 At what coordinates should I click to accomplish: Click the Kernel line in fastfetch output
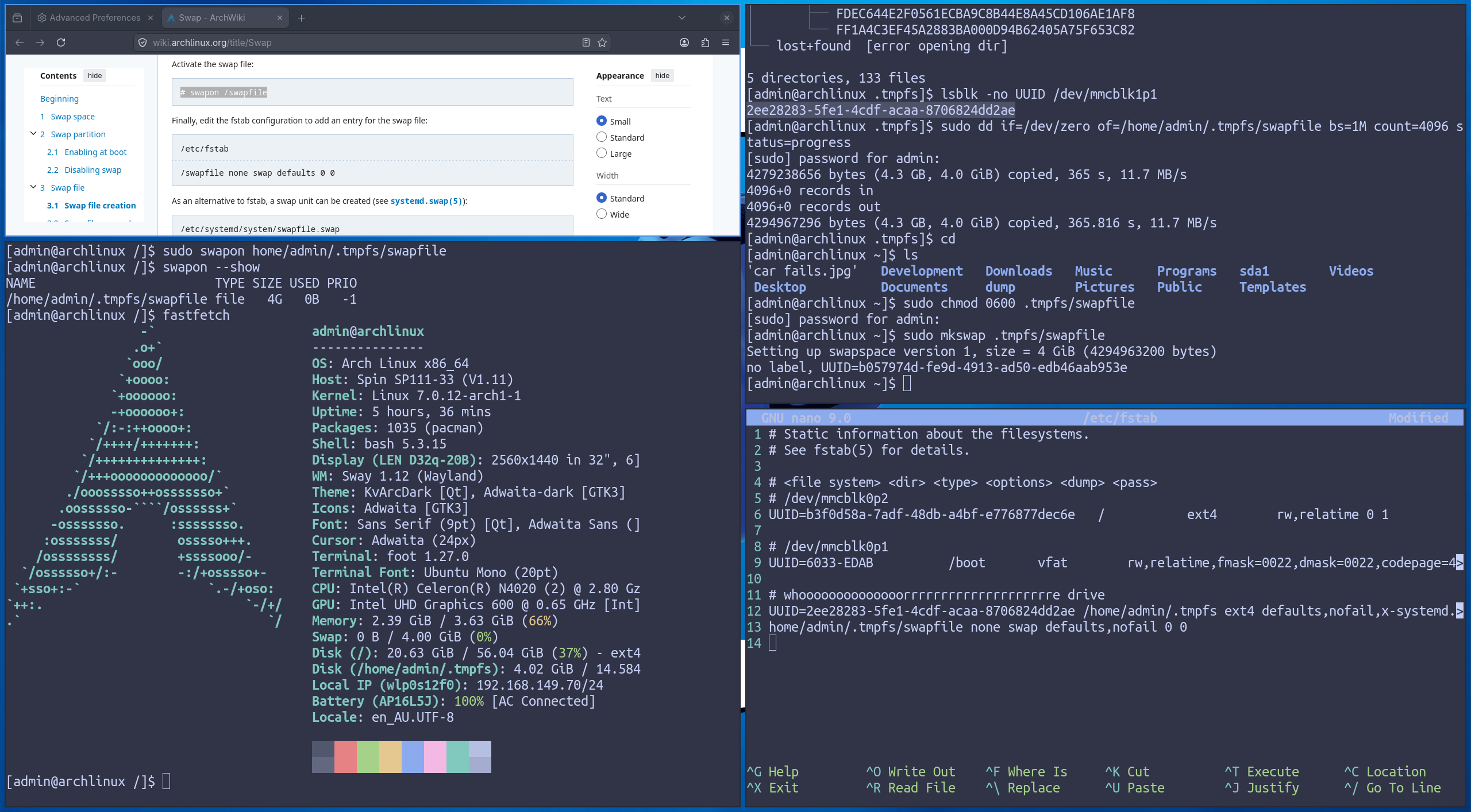pos(417,396)
